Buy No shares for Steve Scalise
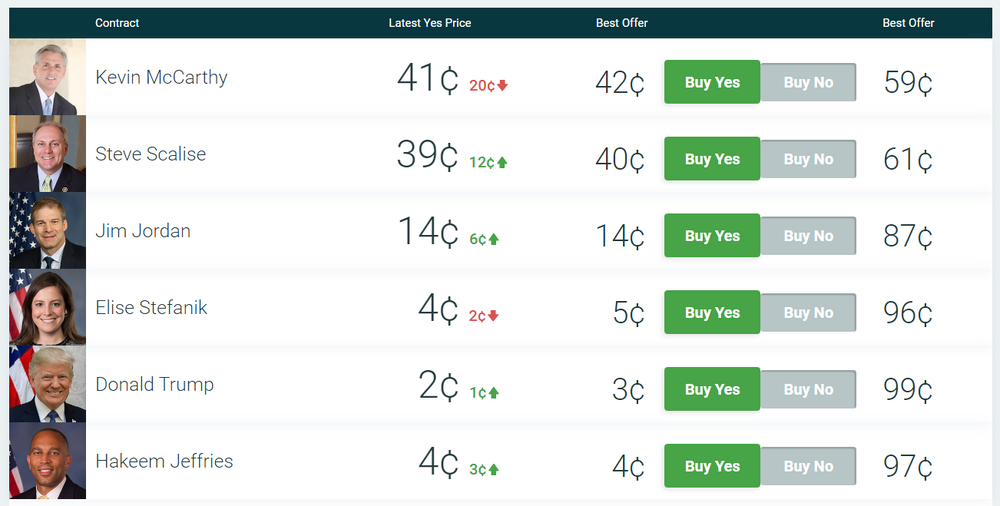Viewport: 1000px width, 506px height. (x=808, y=159)
